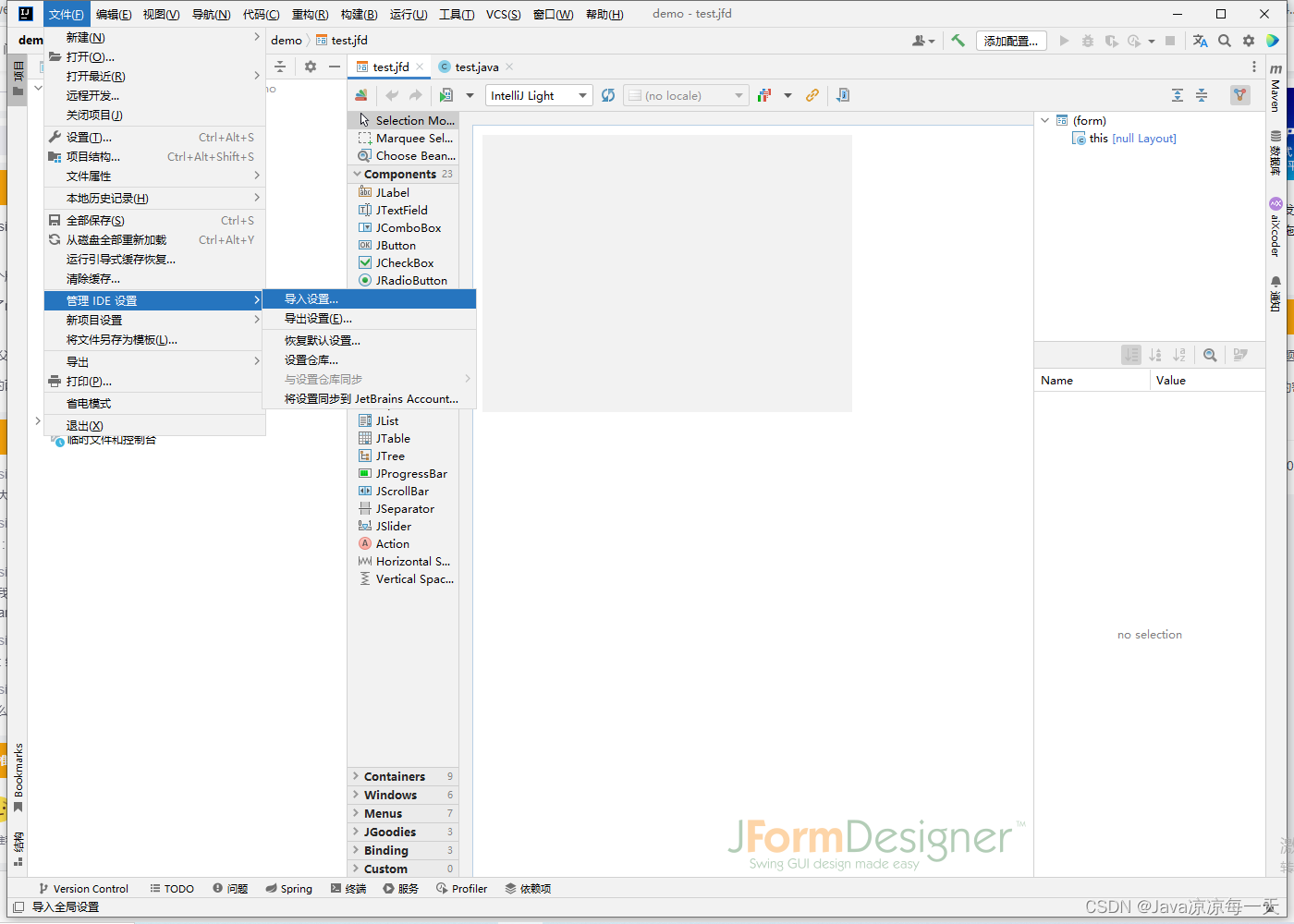Pick JRadioButton from the palette

click(404, 280)
